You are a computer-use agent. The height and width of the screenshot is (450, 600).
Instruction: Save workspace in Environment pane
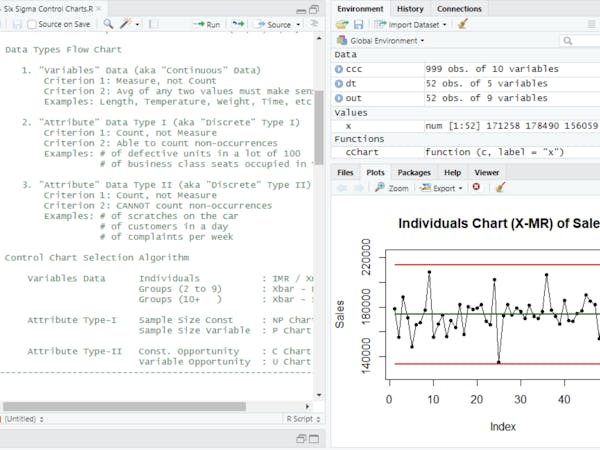[359, 25]
